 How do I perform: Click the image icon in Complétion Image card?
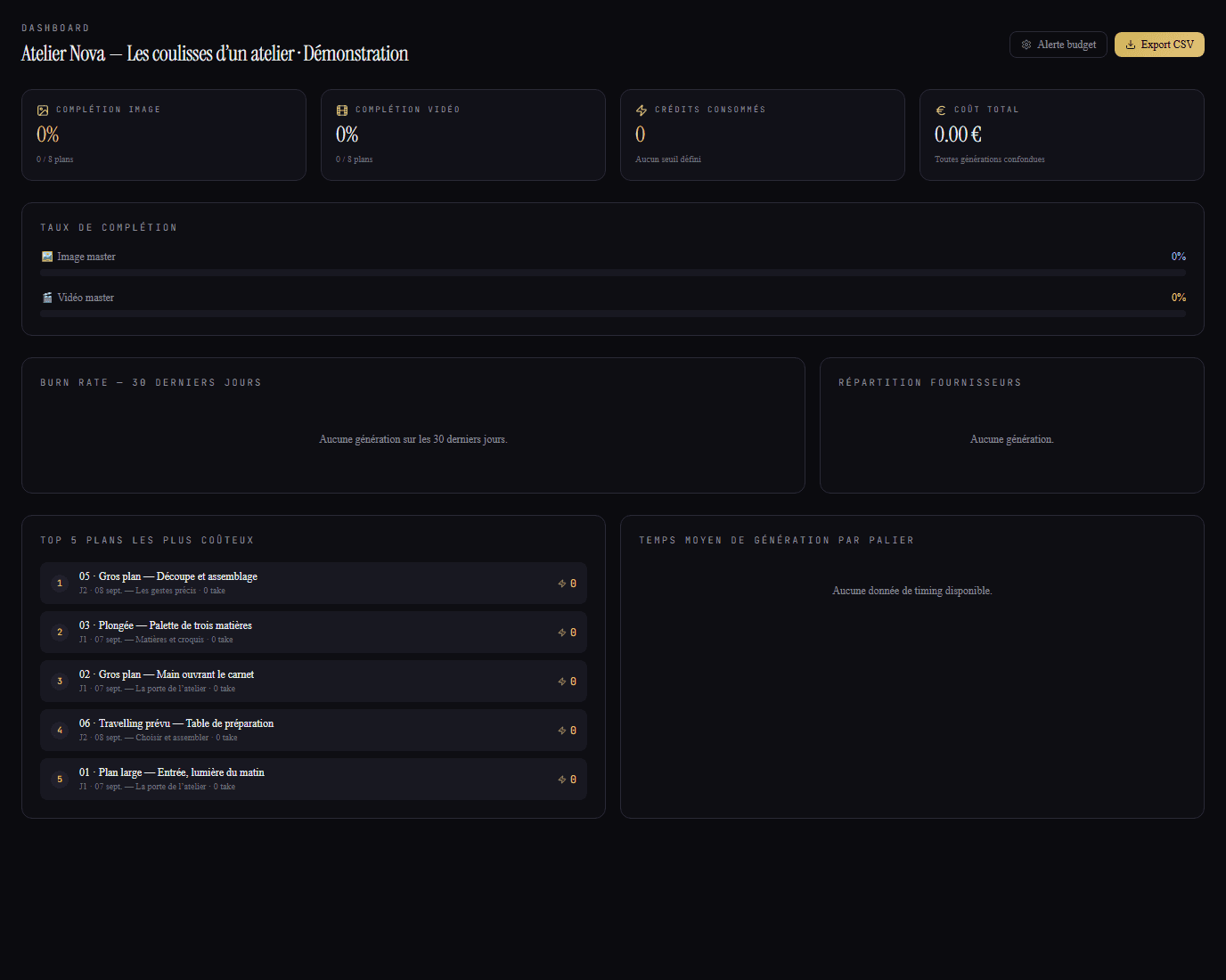[43, 110]
